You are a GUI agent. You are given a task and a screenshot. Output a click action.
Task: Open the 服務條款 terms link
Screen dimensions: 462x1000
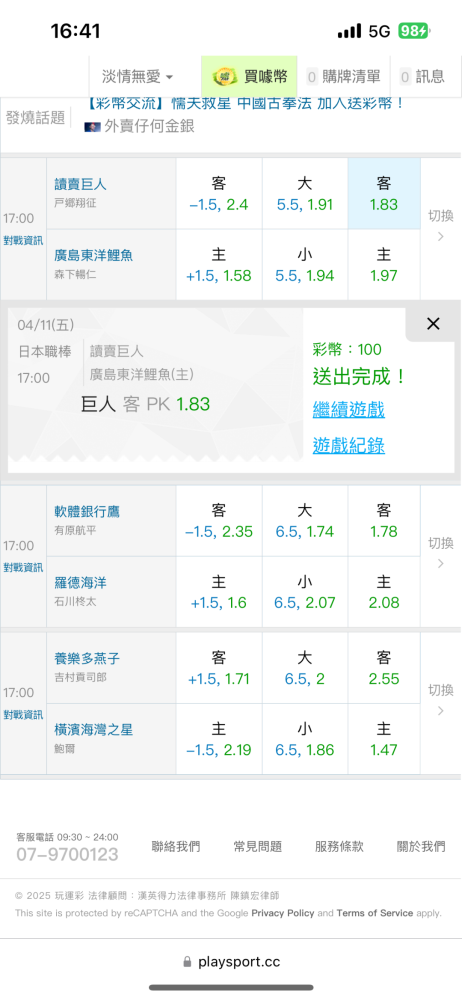tap(339, 846)
